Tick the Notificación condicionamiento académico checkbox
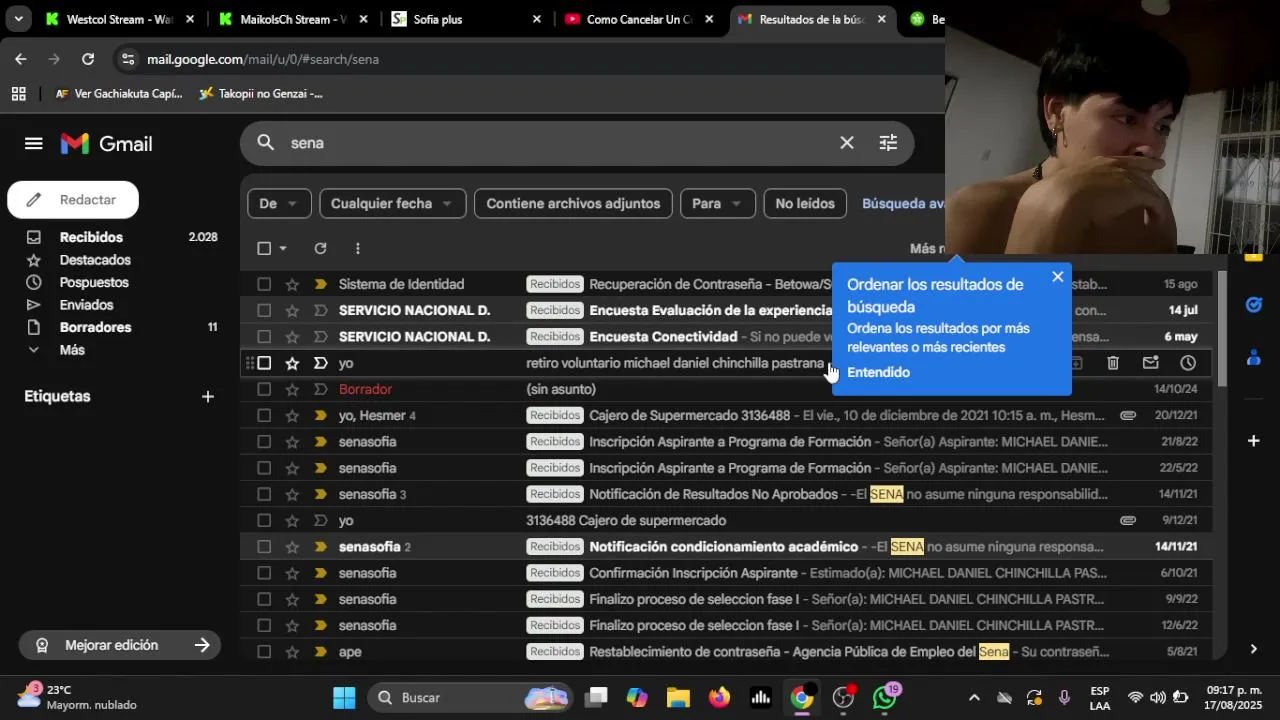Screen dimensions: 1280x720 (264, 547)
